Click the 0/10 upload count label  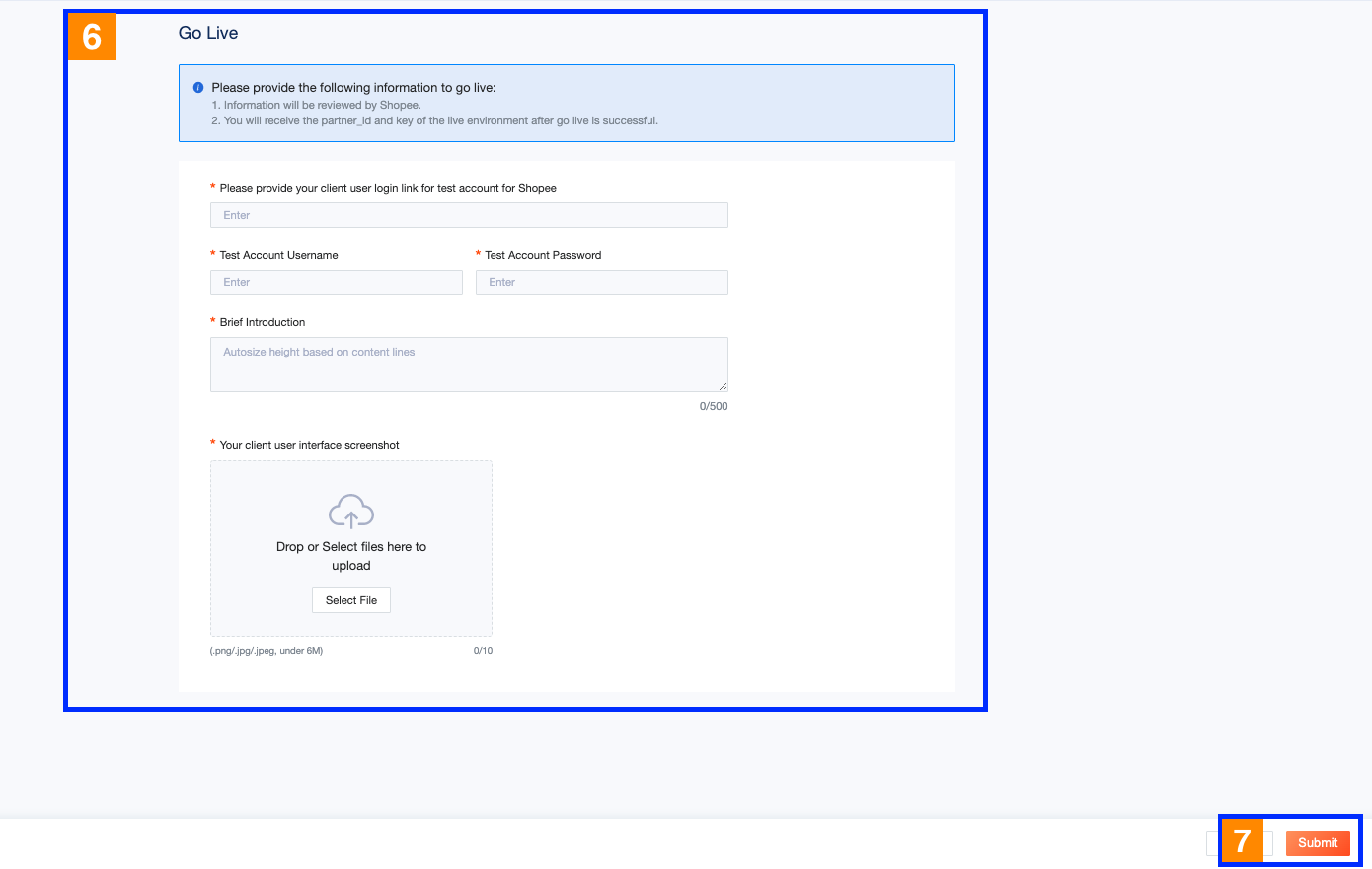(483, 651)
